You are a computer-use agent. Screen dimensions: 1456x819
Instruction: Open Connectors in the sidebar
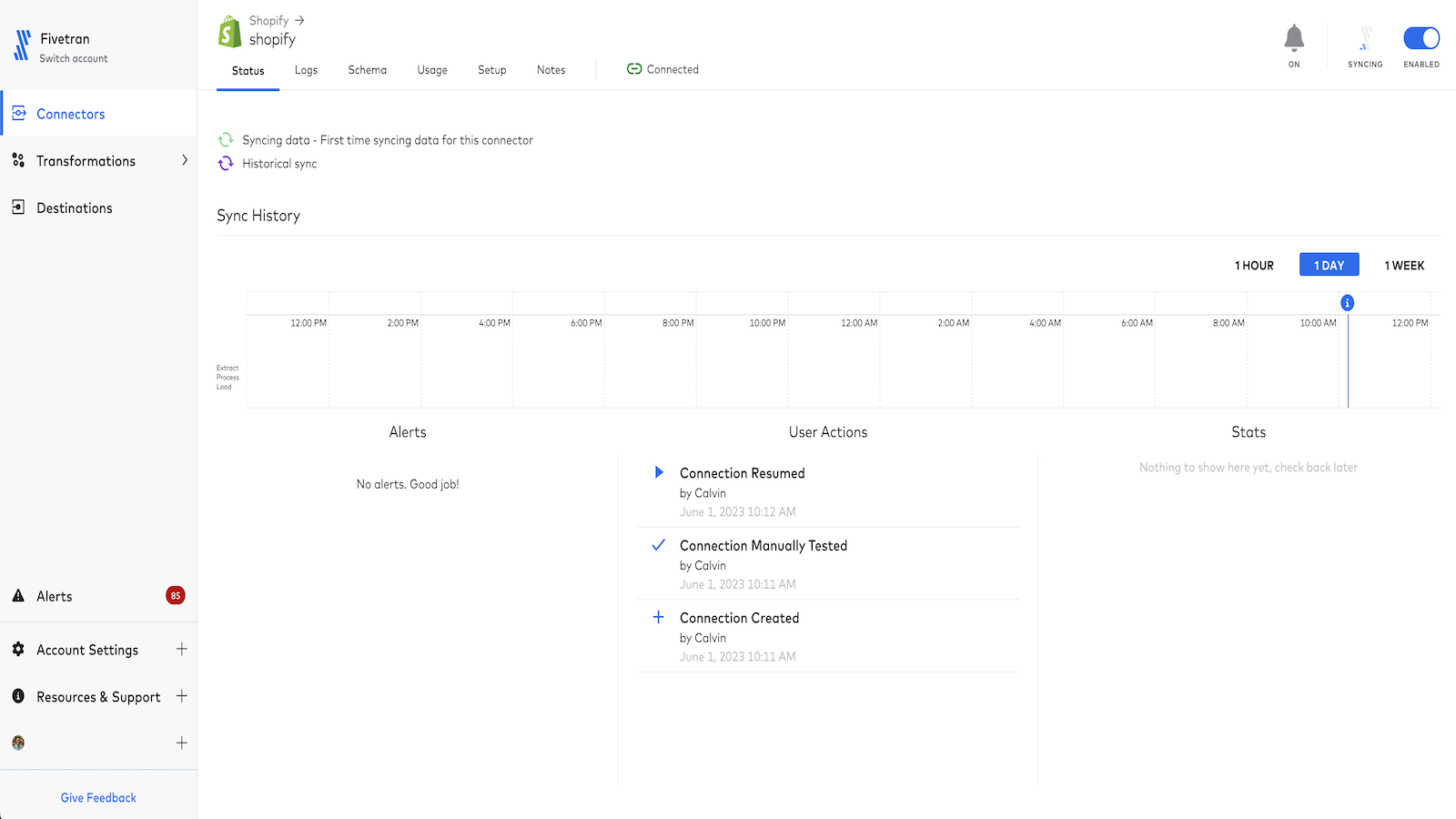[x=98, y=114]
